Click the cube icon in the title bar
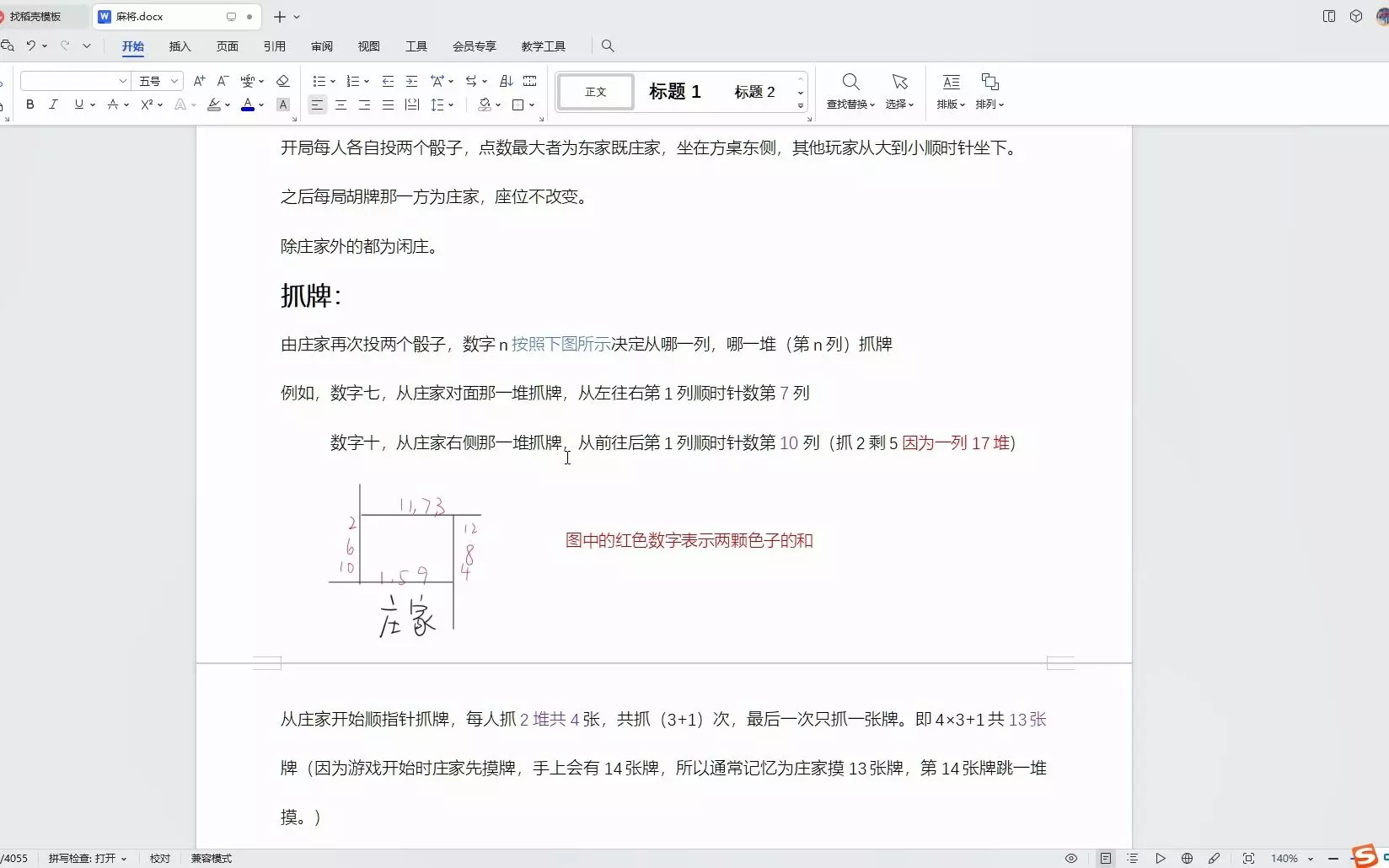1389x868 pixels. point(1356,16)
